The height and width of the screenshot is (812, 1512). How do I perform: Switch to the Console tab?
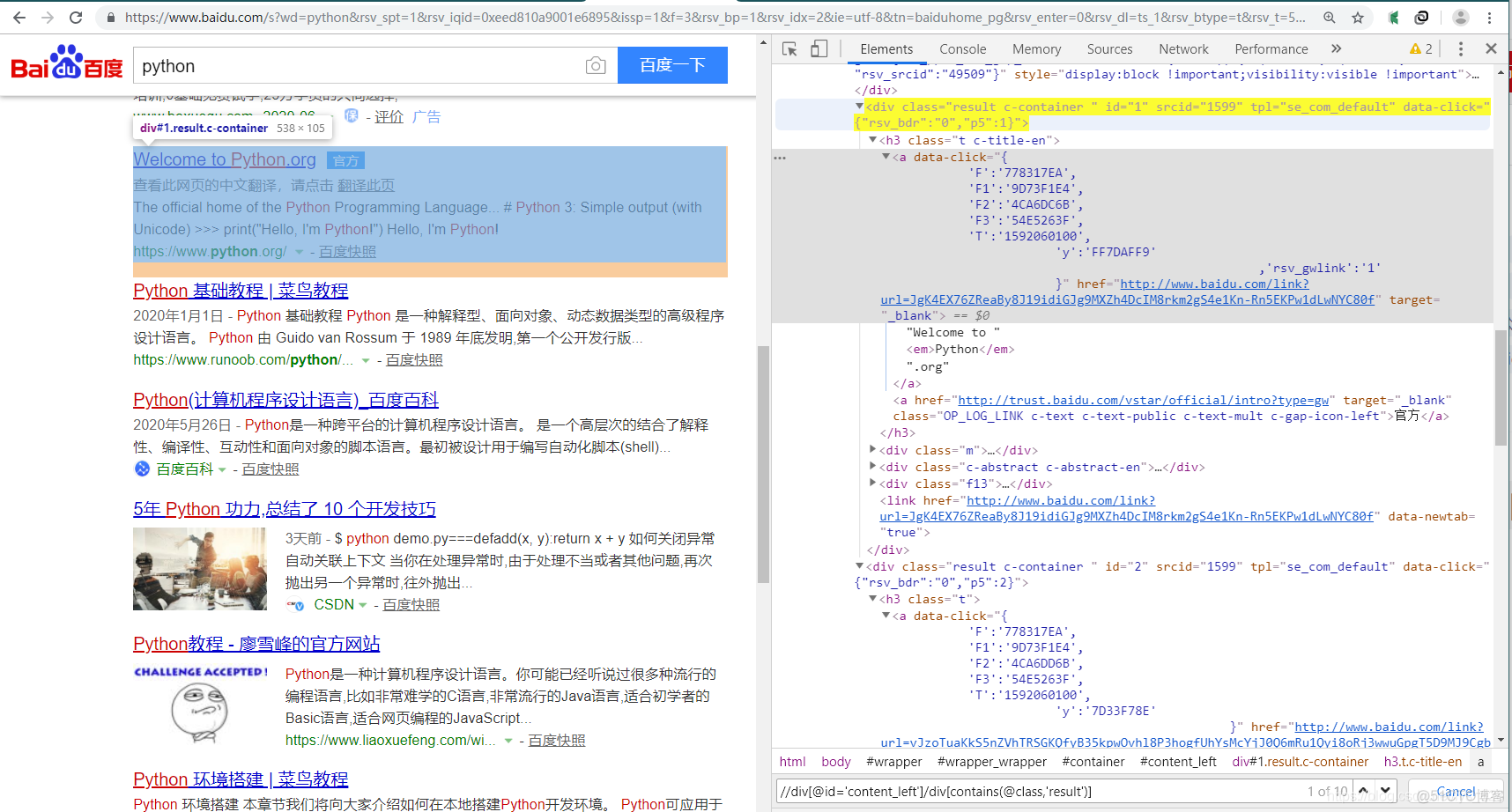(962, 49)
